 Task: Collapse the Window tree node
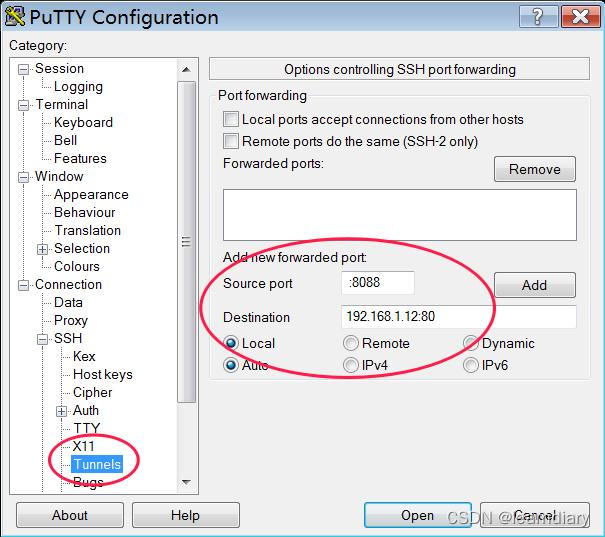[24, 177]
